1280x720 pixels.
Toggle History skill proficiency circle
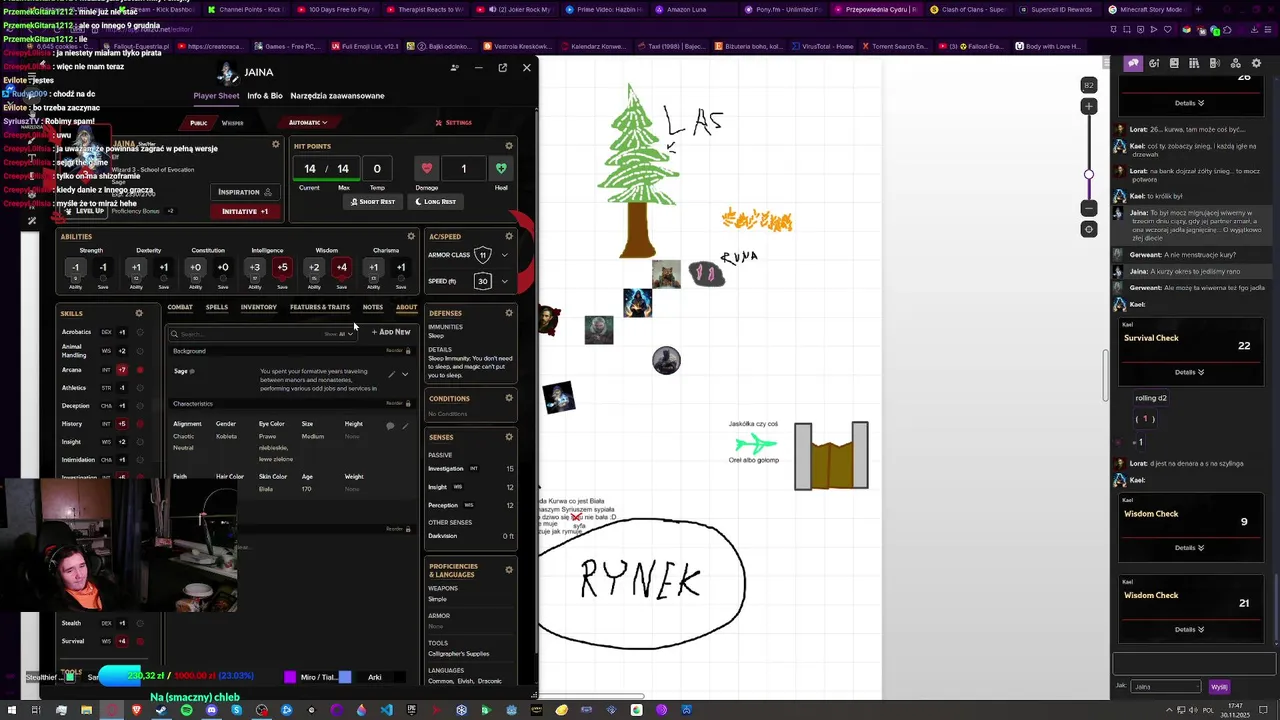click(139, 424)
